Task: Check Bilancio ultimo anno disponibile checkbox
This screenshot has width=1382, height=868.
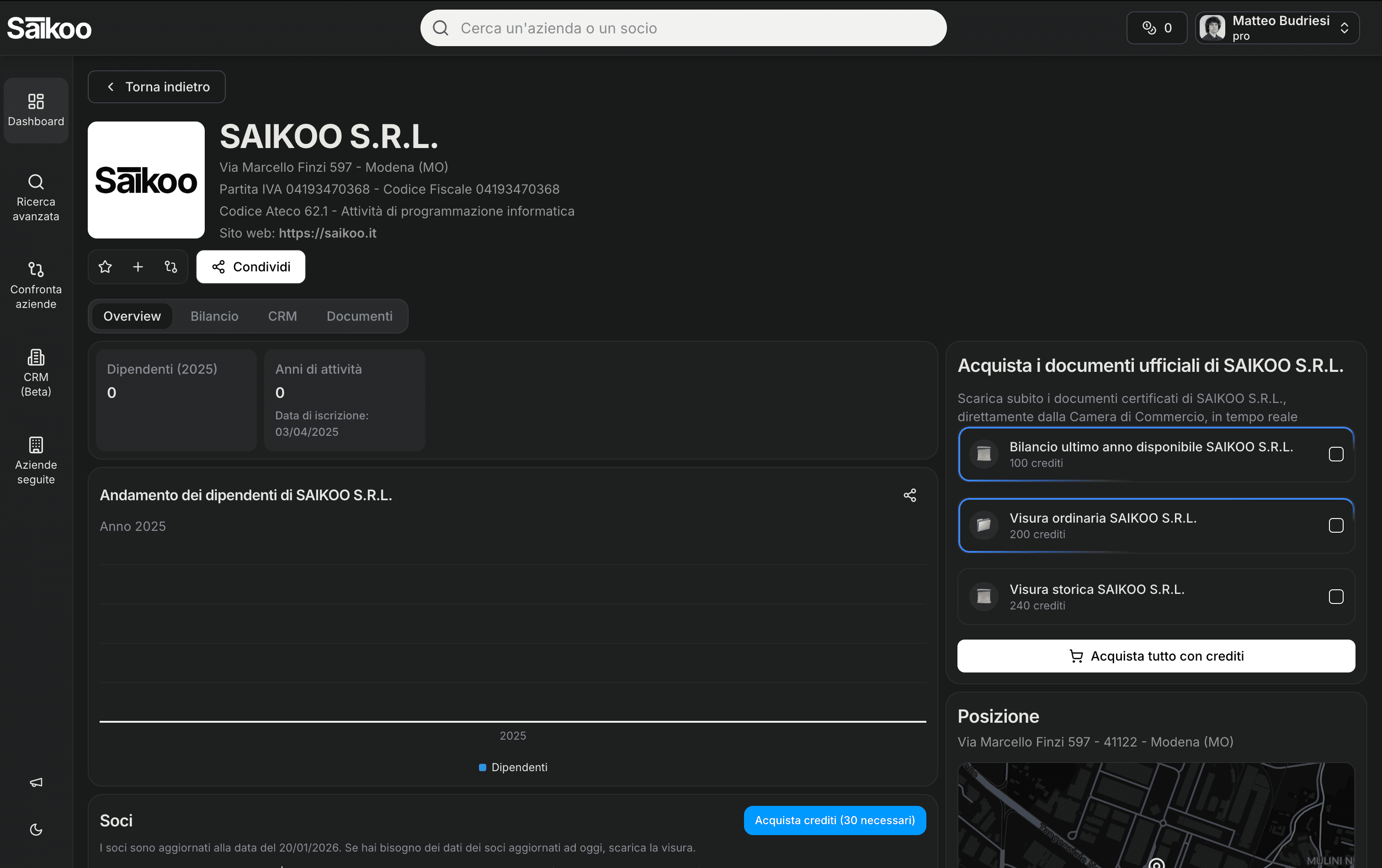Action: point(1336,455)
